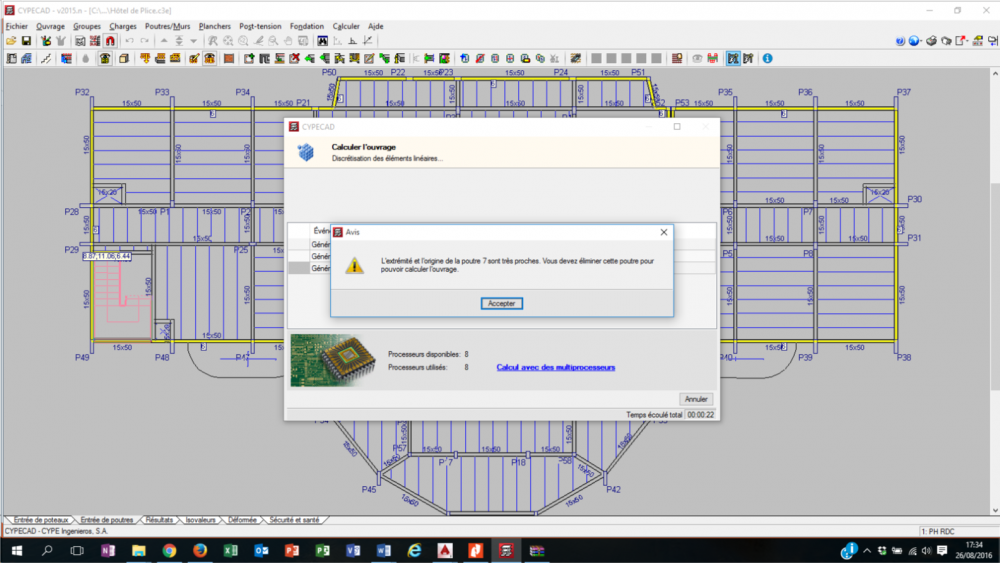Click the printer icon in top-right toolbar

click(x=932, y=41)
